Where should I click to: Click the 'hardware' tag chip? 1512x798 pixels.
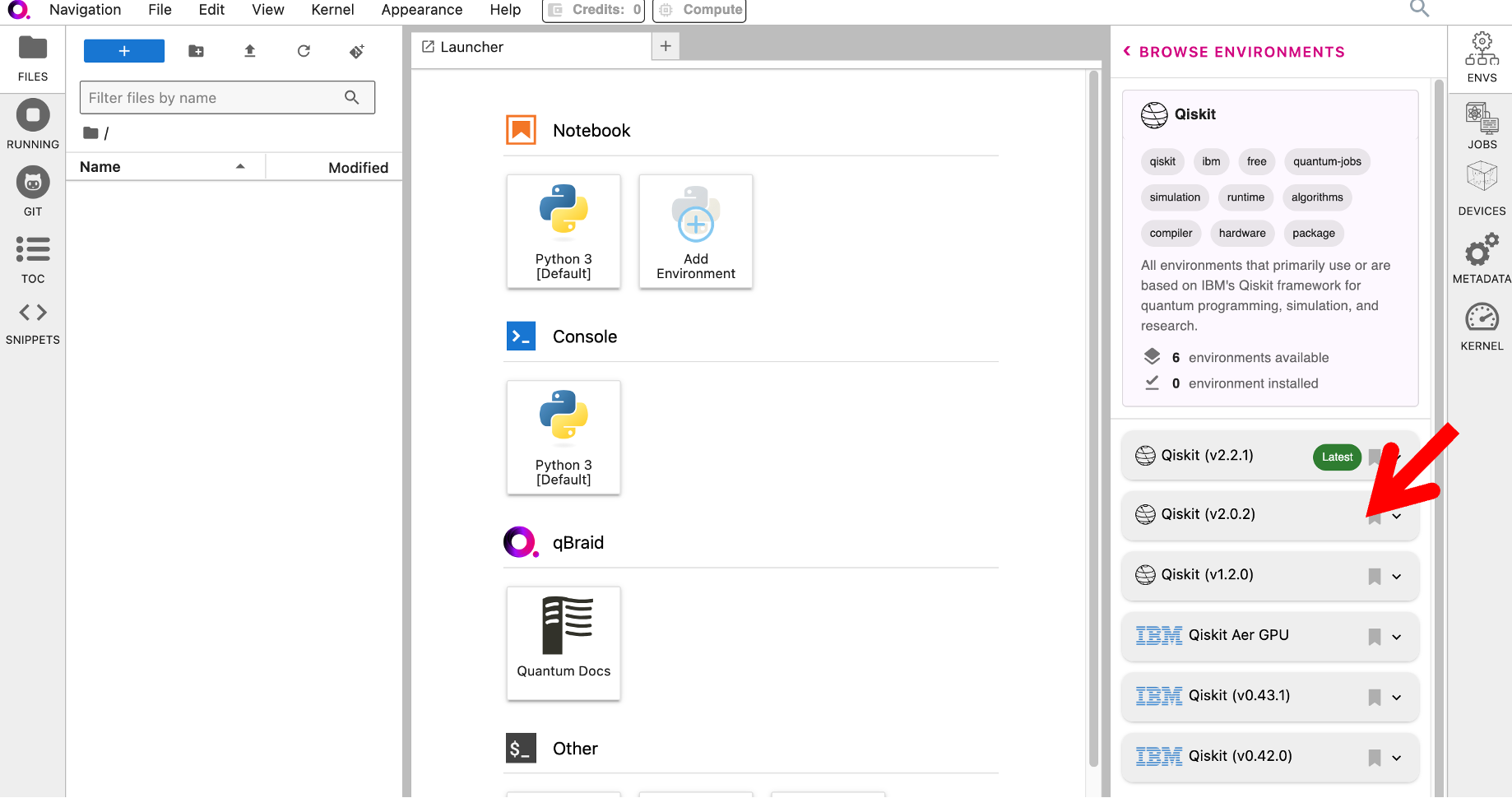pos(1242,234)
